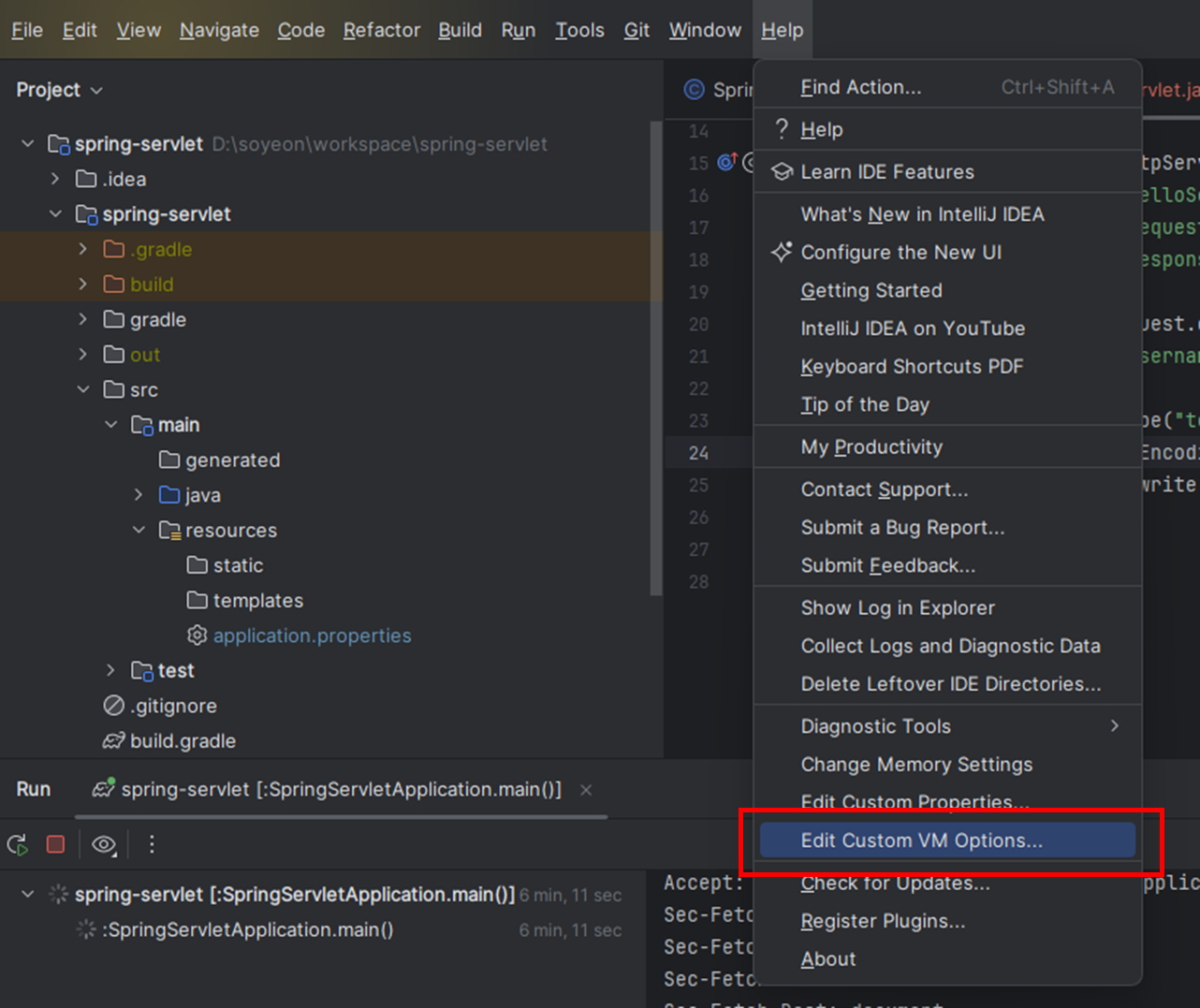1200x1008 pixels.
Task: Select the gradle folder row
Action: pyautogui.click(x=327, y=319)
